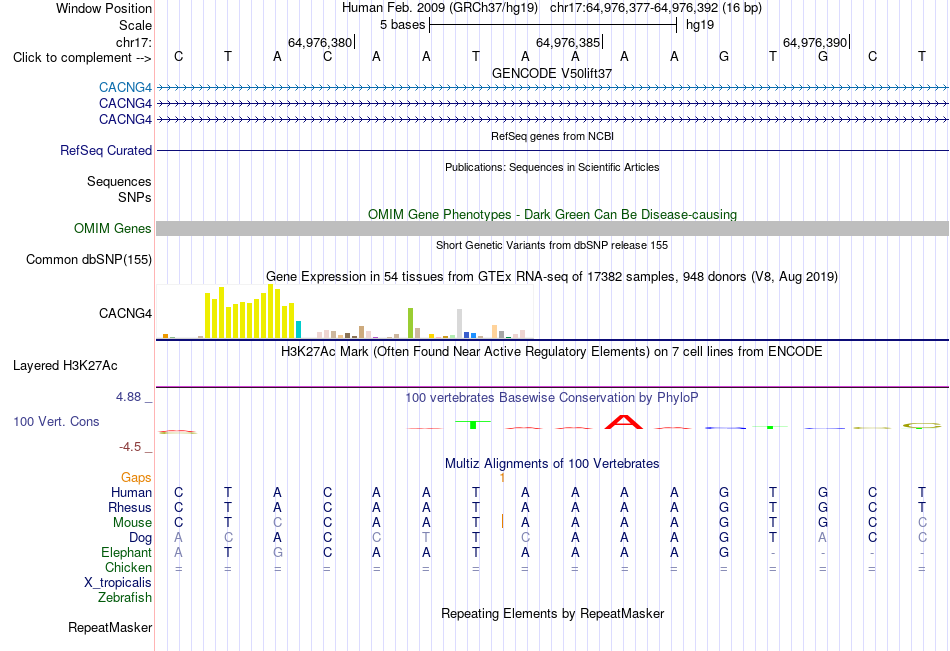Click the orange 1 gap marker
This screenshot has width=950, height=651.
click(x=502, y=478)
